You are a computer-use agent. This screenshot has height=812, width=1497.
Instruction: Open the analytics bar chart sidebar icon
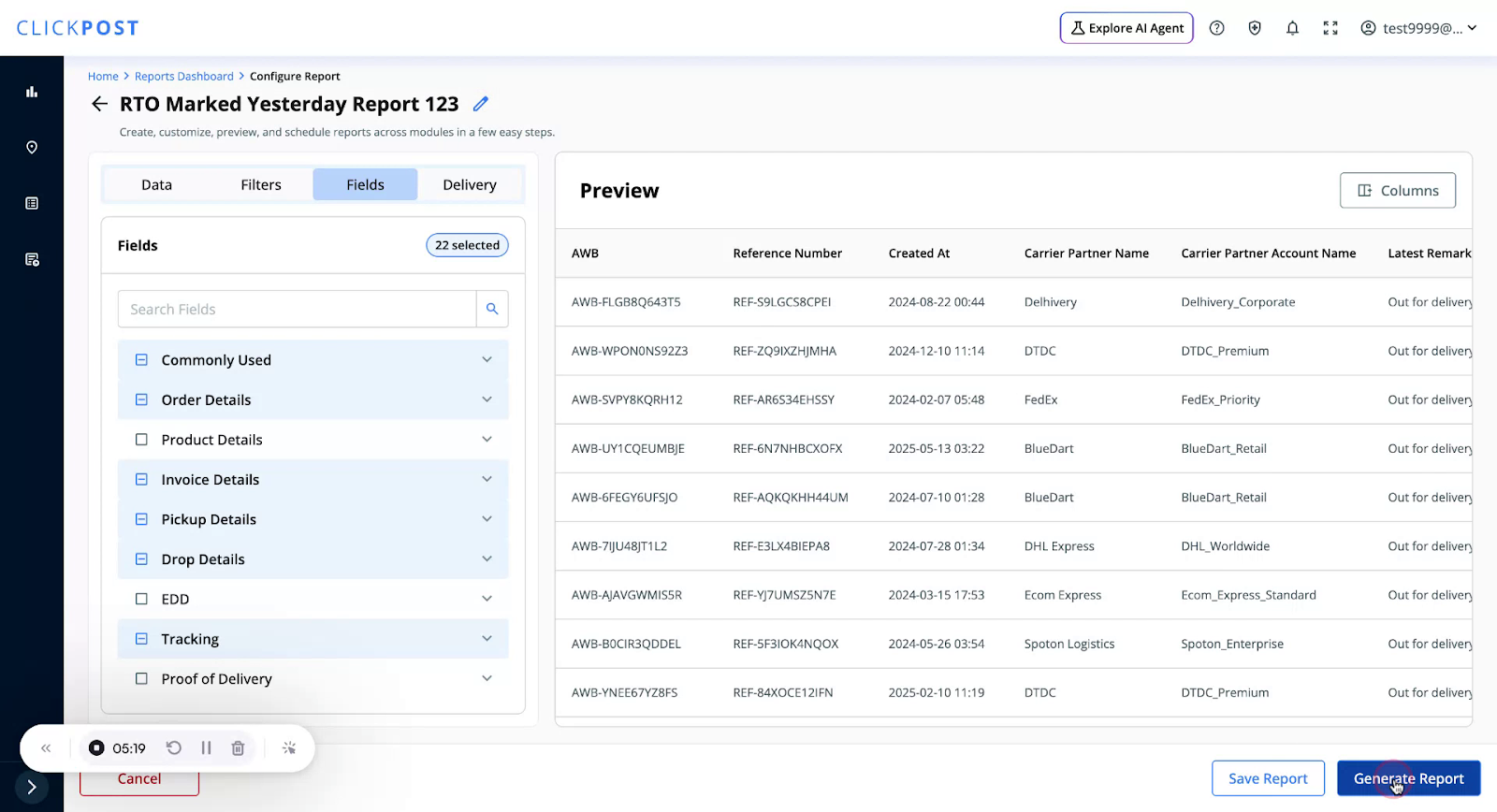(32, 92)
